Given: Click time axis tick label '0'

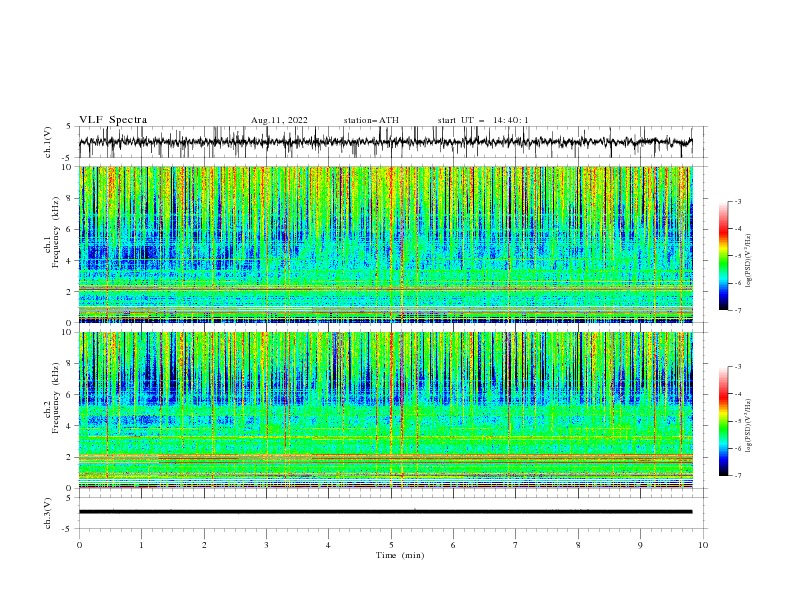Looking at the screenshot, I should click(x=79, y=545).
